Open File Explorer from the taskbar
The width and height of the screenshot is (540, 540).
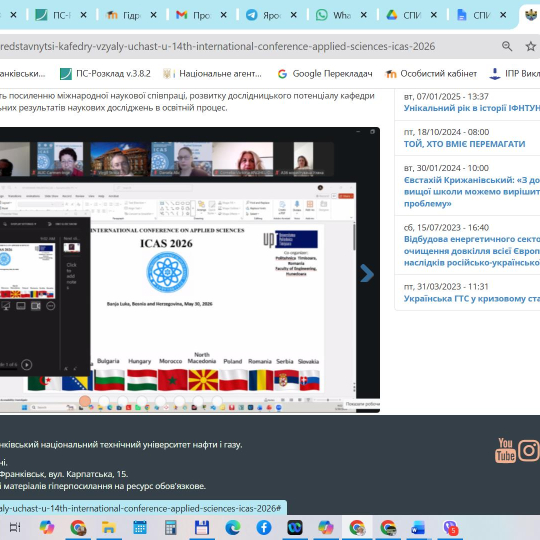pos(108,527)
